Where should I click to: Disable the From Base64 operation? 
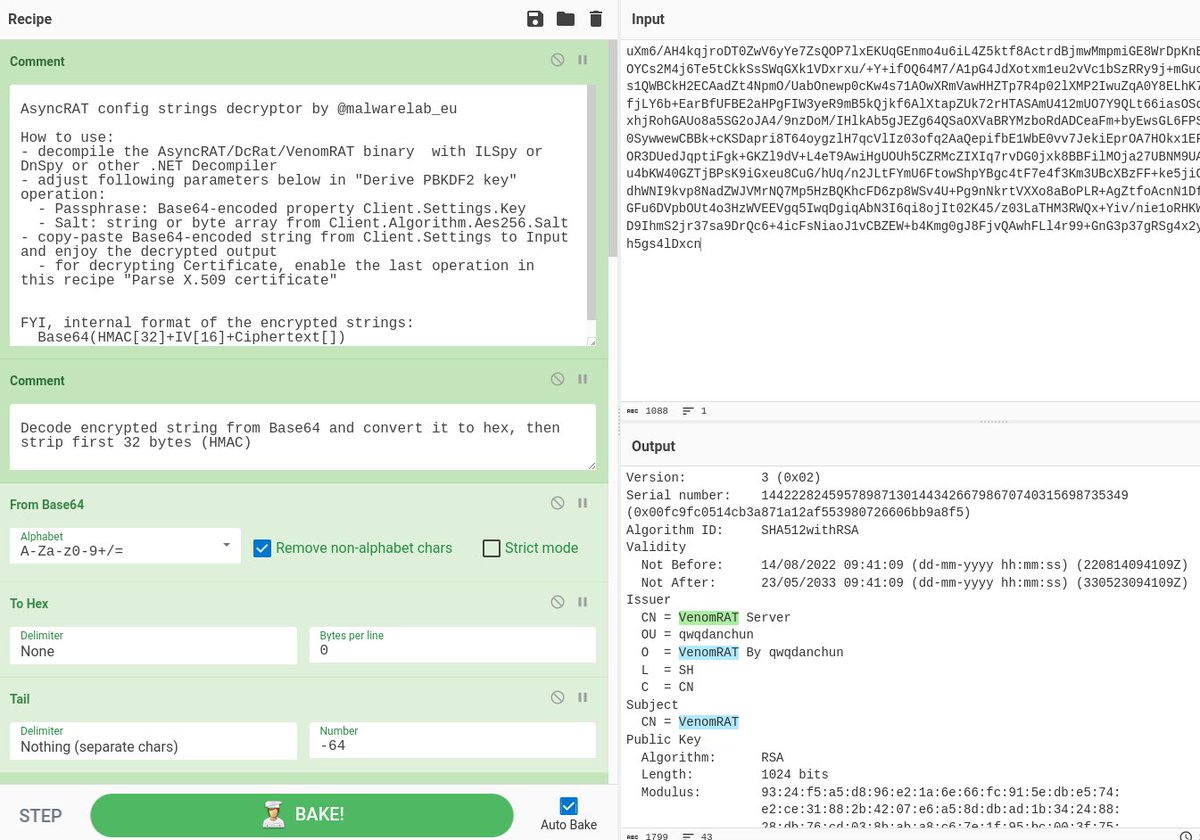coord(557,503)
